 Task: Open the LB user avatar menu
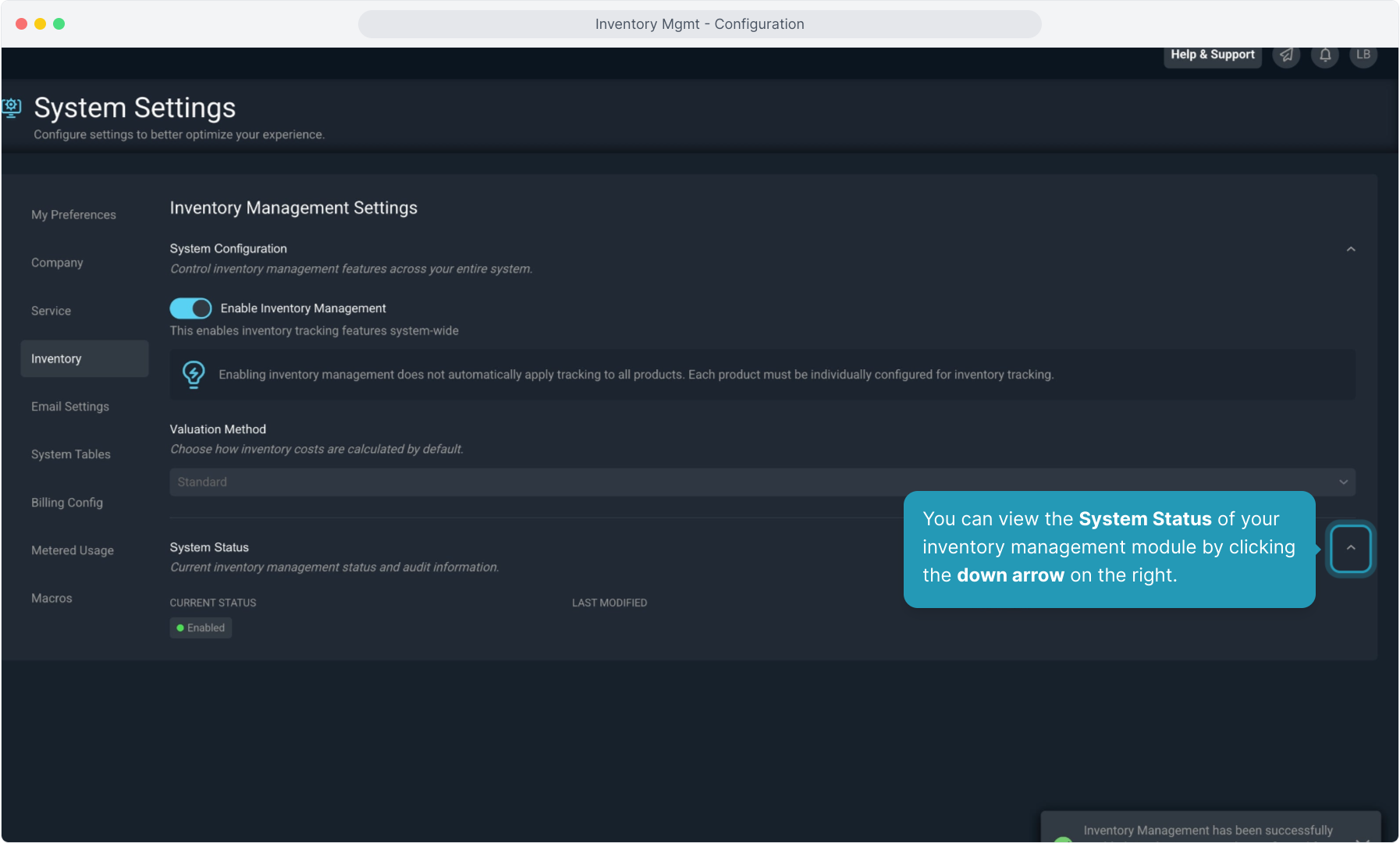click(x=1363, y=55)
